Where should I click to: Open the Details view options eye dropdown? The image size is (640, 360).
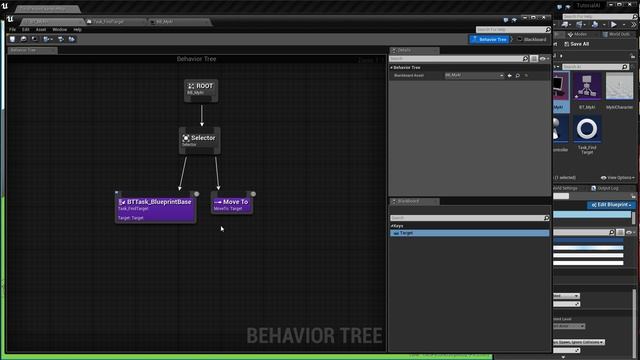click(x=544, y=59)
